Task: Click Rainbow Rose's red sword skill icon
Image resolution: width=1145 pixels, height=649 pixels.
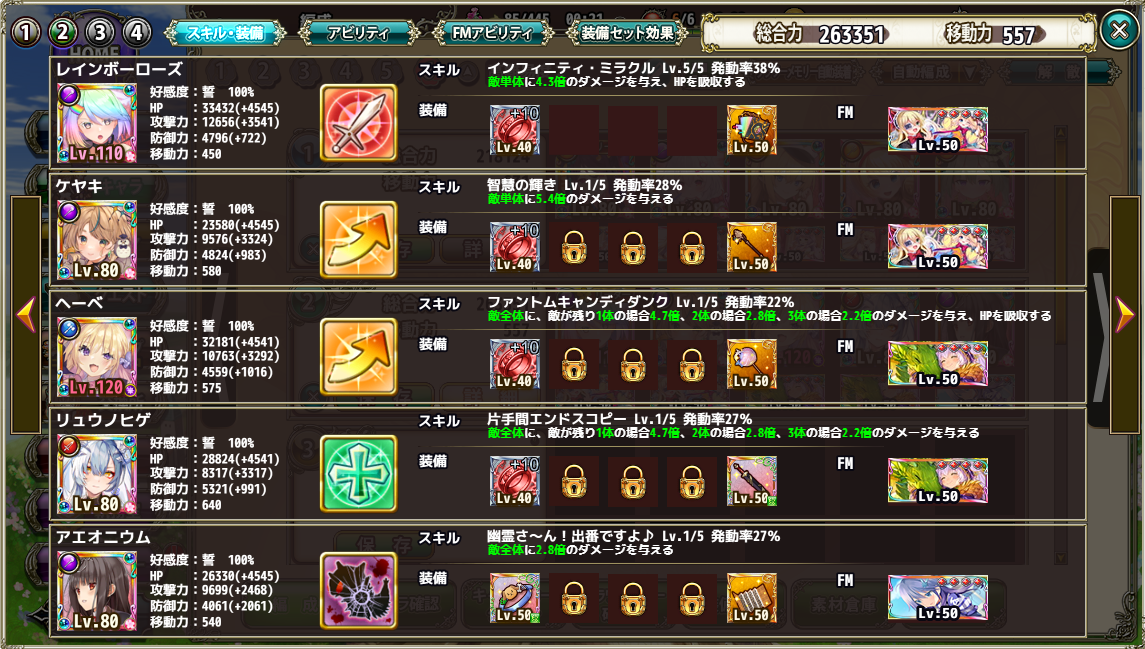Action: [359, 123]
